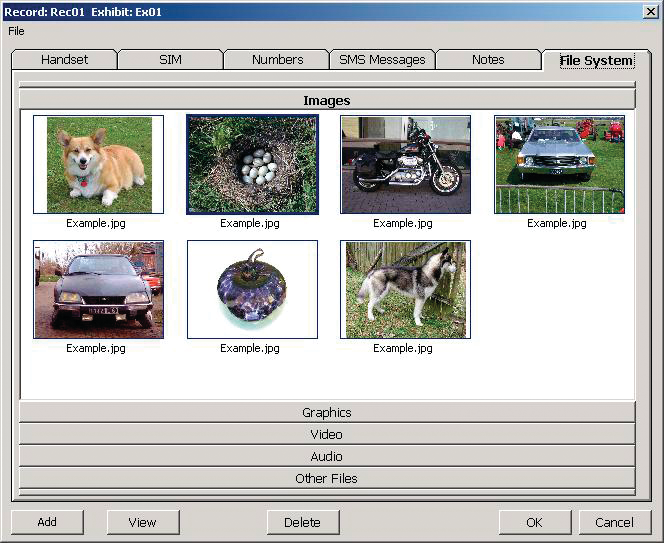This screenshot has width=664, height=543.
Task: Expand the Other Files section
Action: [x=327, y=478]
